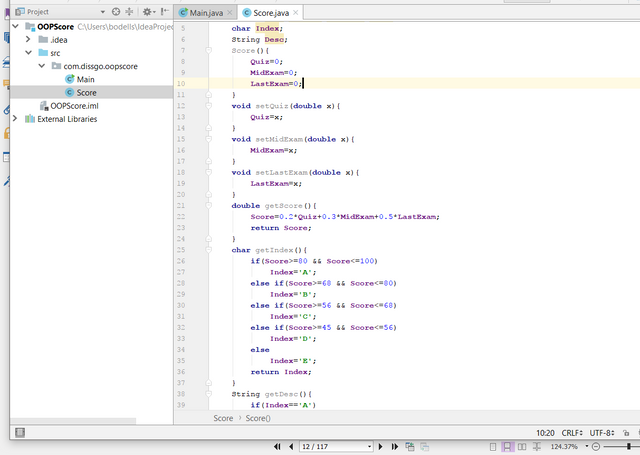The height and width of the screenshot is (455, 640).
Task: Close the Score.java tab
Action: [296, 13]
